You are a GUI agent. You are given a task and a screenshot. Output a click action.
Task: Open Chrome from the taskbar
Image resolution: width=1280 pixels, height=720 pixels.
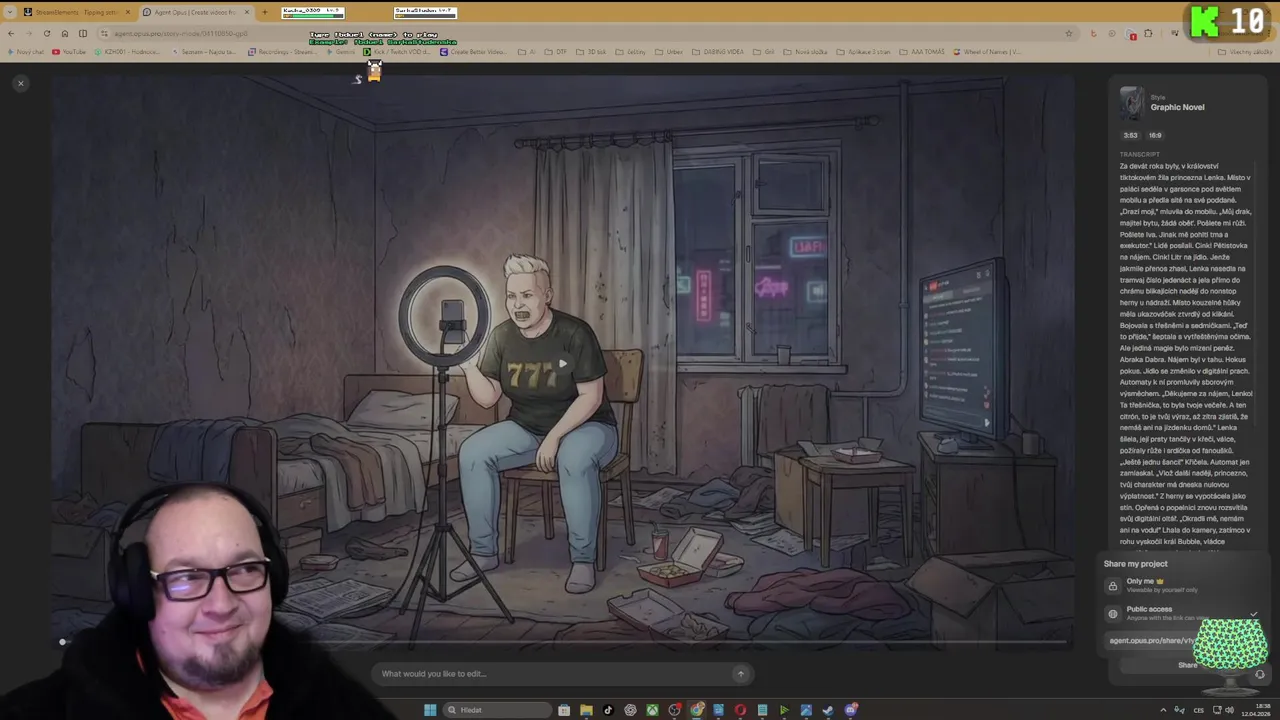click(696, 710)
